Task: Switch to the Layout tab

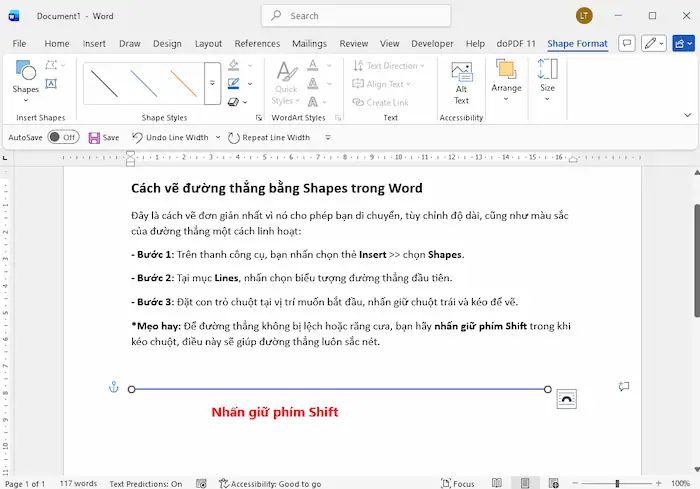Action: coord(208,44)
